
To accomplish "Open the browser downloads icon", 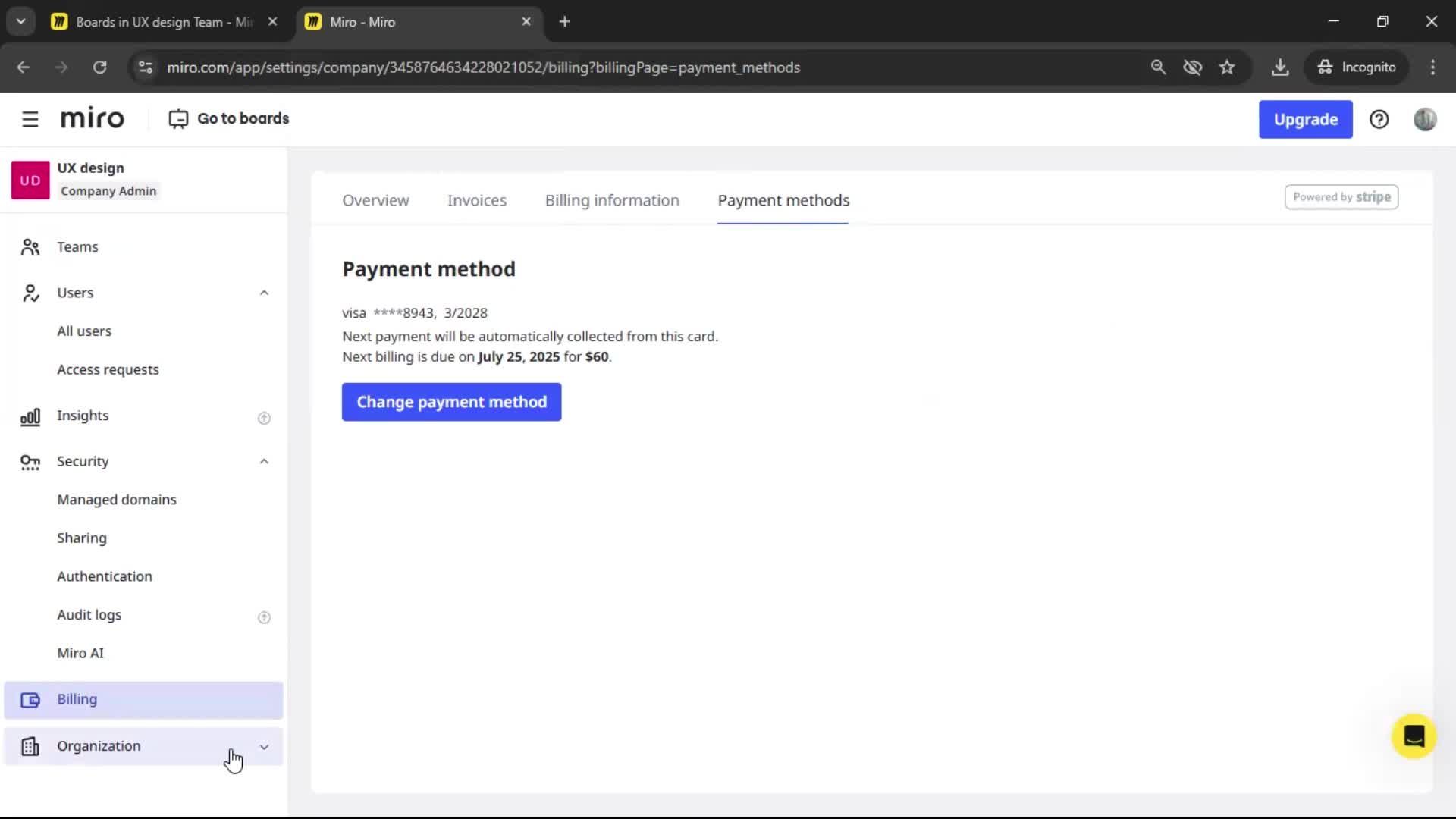I will click(1280, 67).
